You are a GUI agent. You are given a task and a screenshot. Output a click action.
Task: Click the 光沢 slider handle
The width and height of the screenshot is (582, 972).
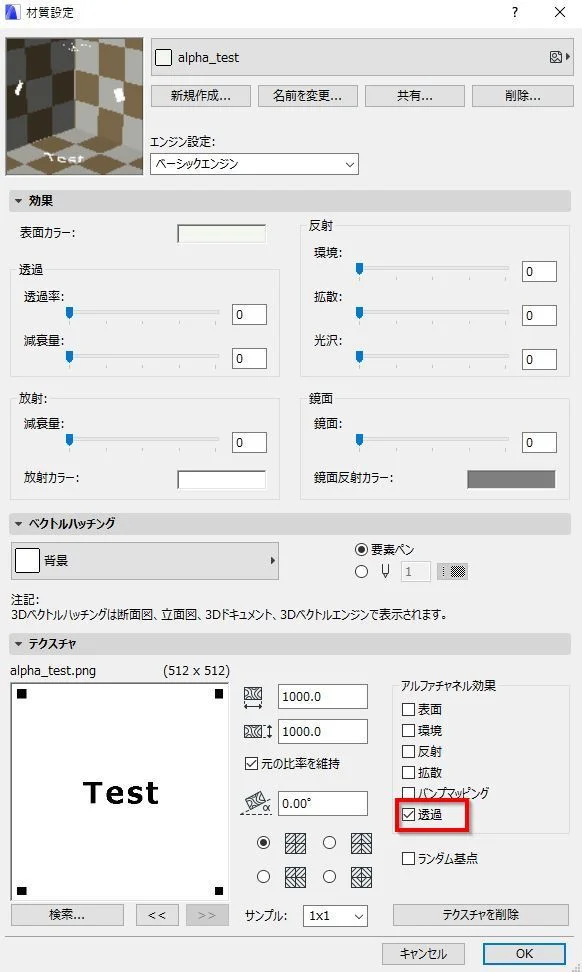coord(359,357)
